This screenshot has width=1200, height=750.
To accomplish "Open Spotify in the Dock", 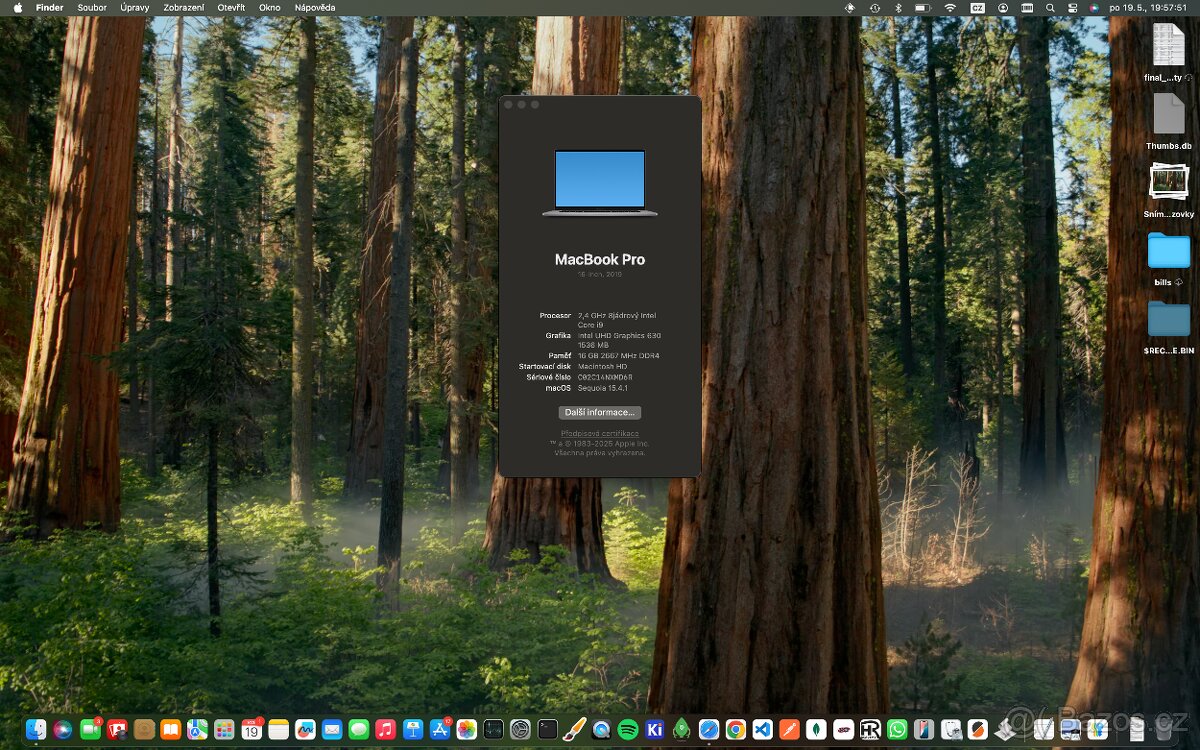I will click(628, 730).
